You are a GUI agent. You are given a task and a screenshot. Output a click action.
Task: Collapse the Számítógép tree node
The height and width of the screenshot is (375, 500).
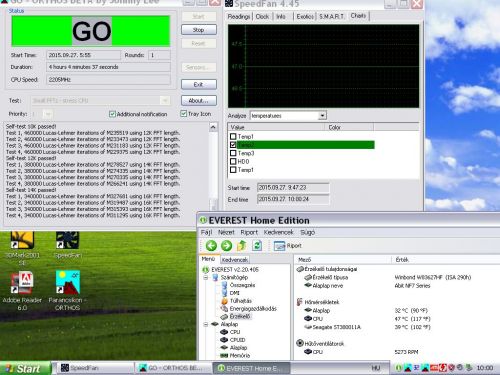pos(206,277)
